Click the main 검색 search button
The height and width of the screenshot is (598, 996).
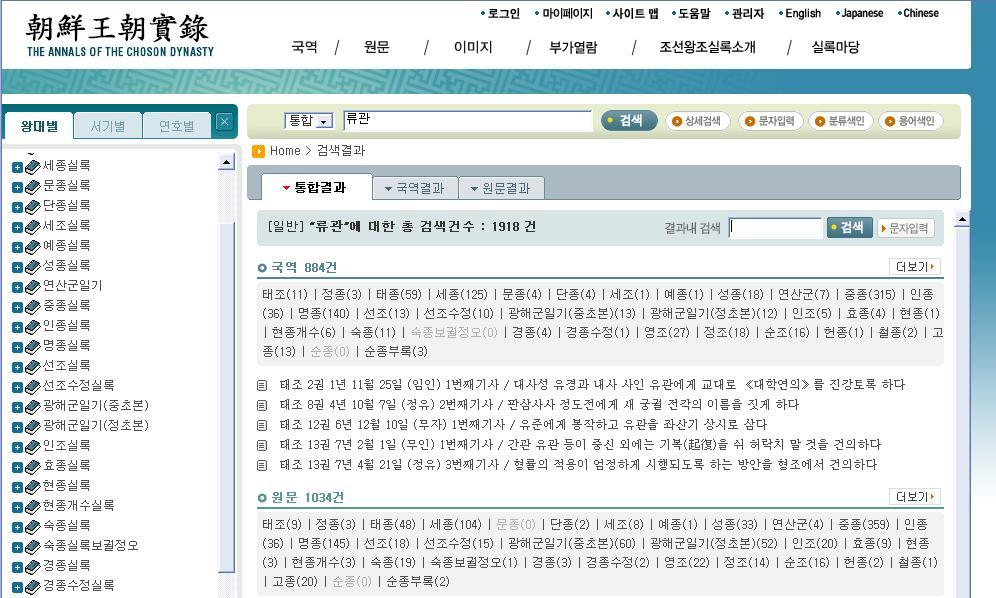pyautogui.click(x=629, y=121)
